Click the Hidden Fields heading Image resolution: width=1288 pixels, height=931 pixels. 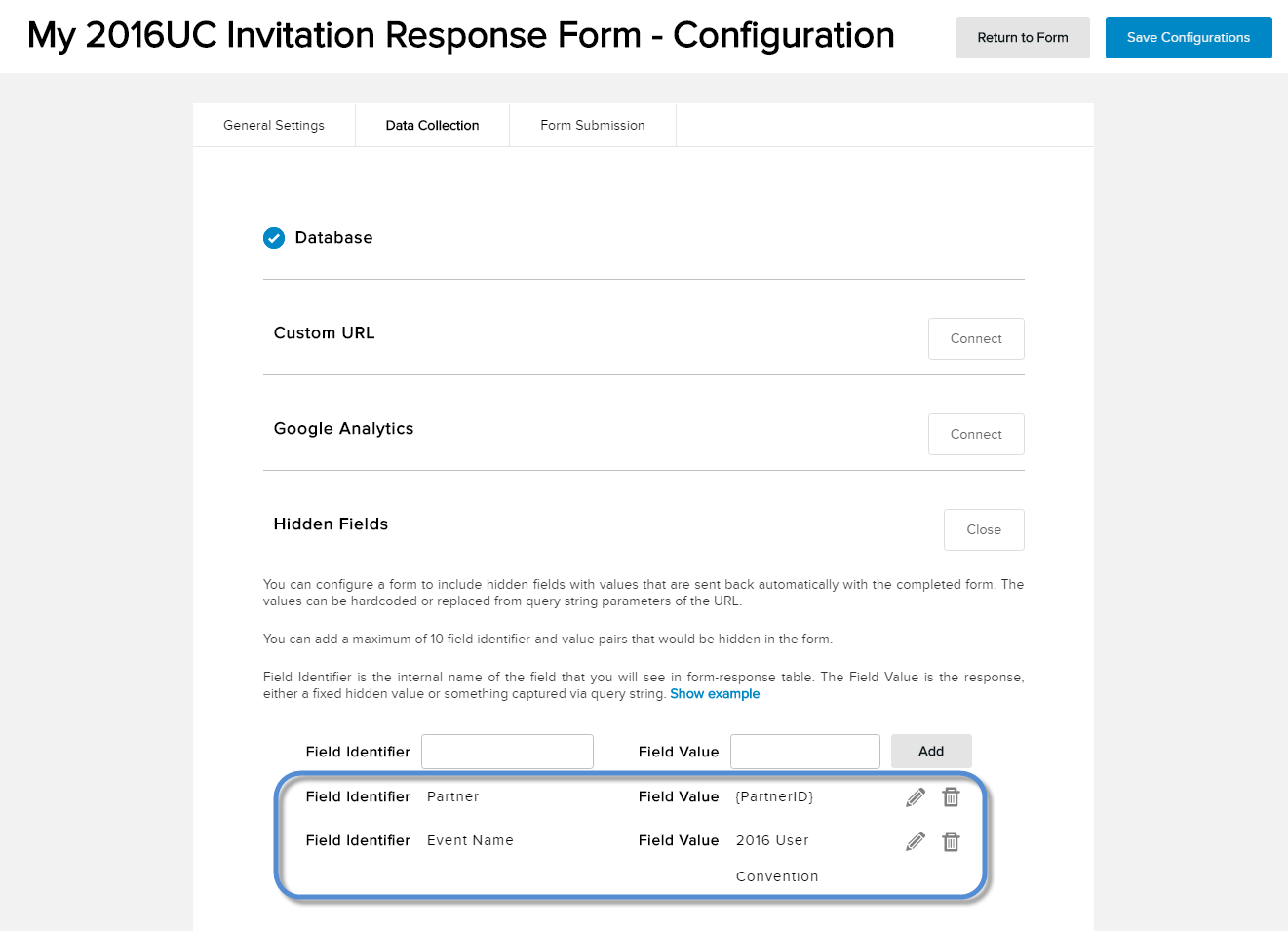pos(331,524)
